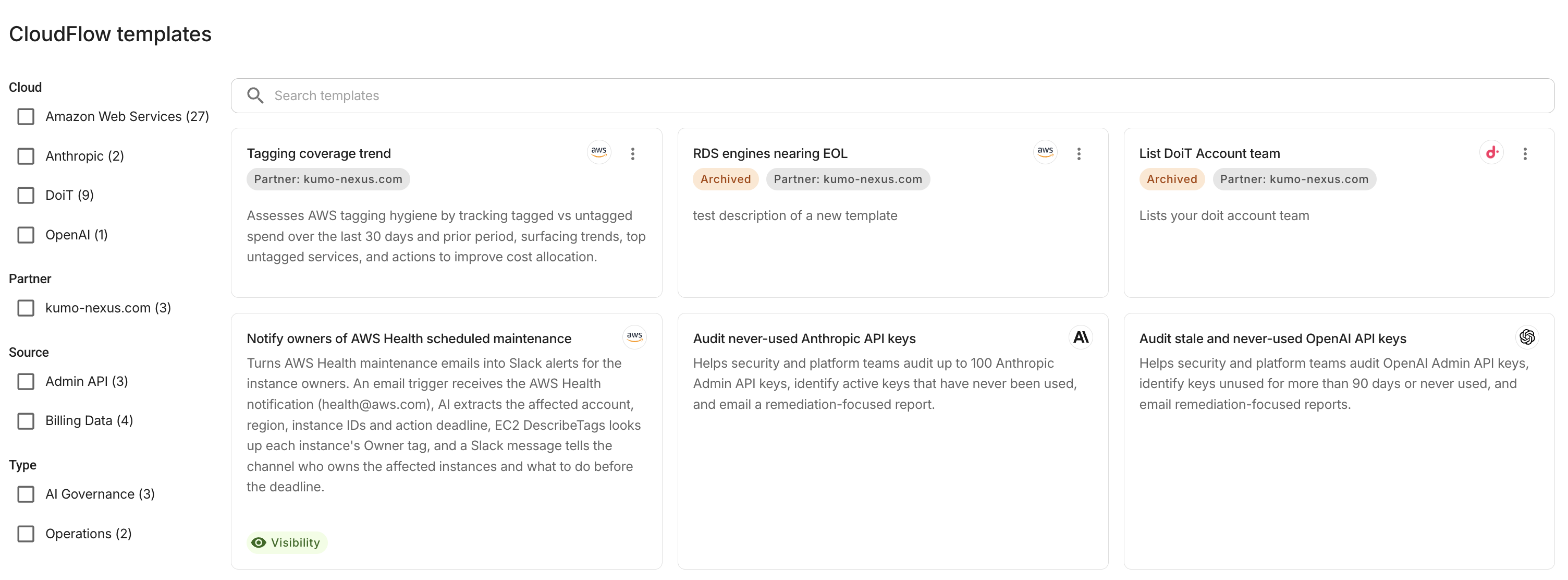Screen dimensions: 1568x580
Task: Toggle the Billing Data (4) source filter
Action: pyautogui.click(x=26, y=420)
